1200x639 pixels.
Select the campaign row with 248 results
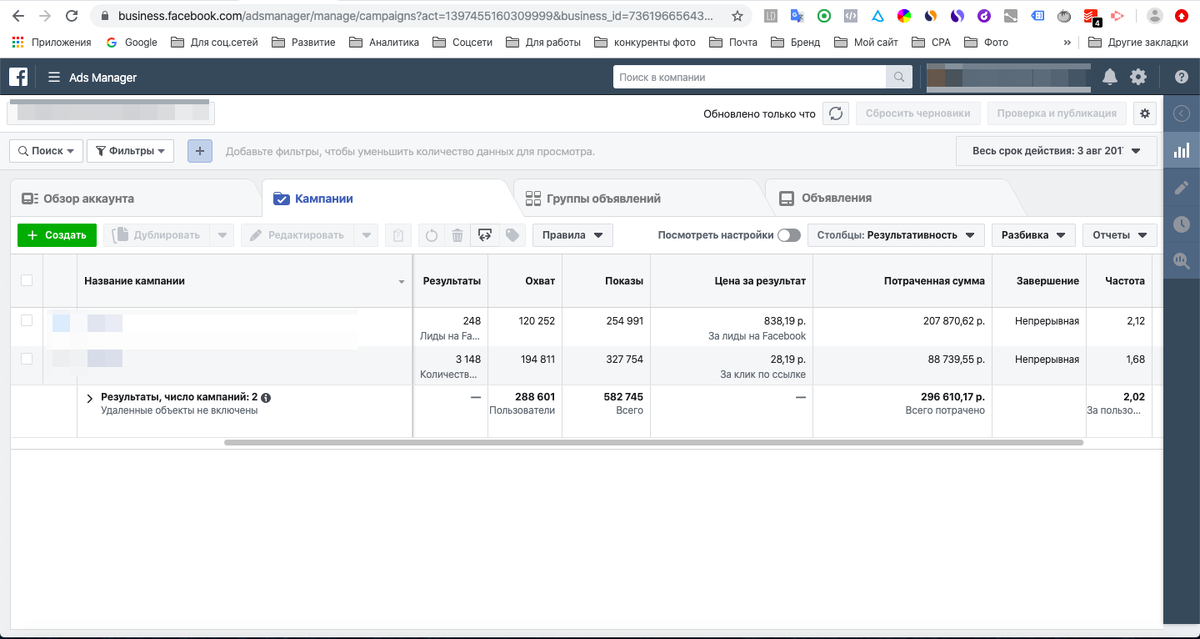27,321
